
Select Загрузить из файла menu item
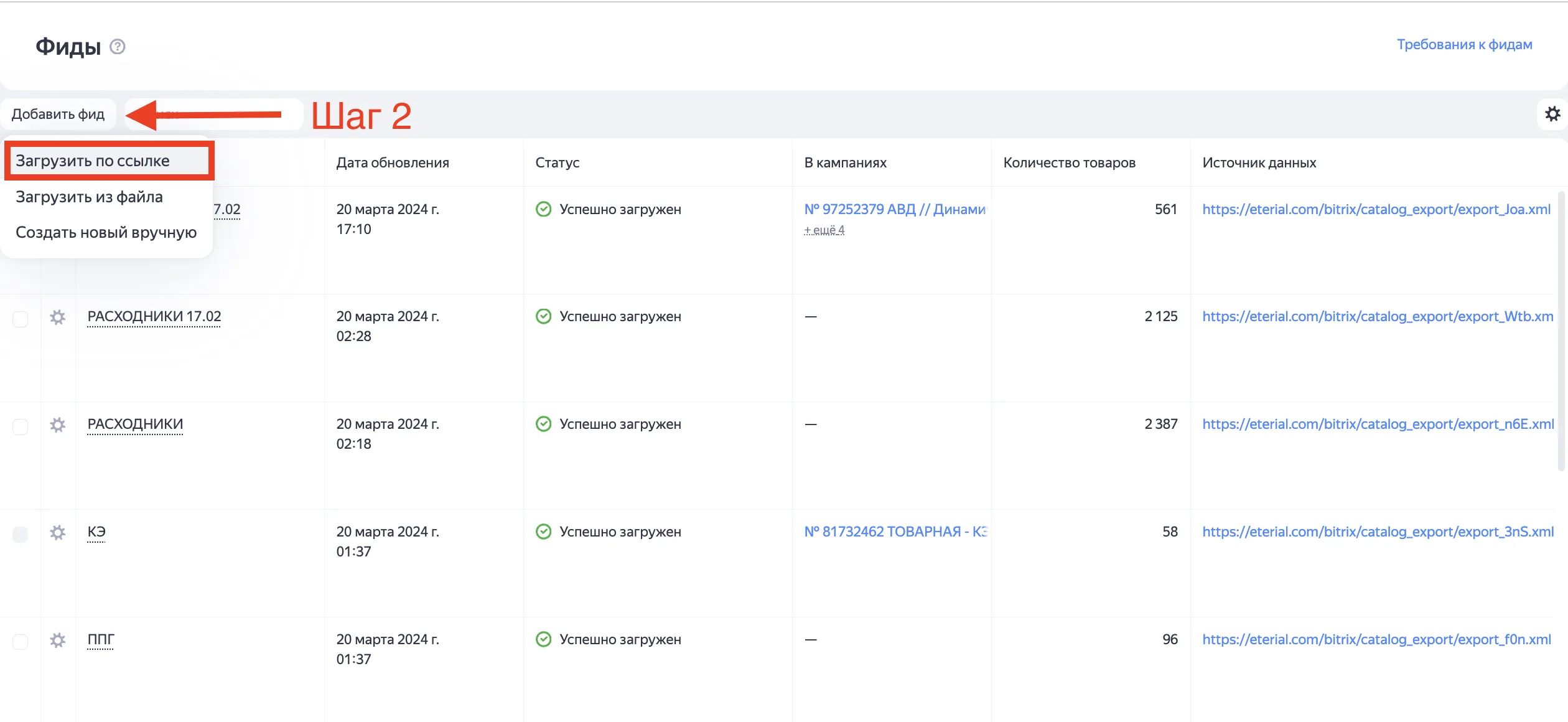89,197
